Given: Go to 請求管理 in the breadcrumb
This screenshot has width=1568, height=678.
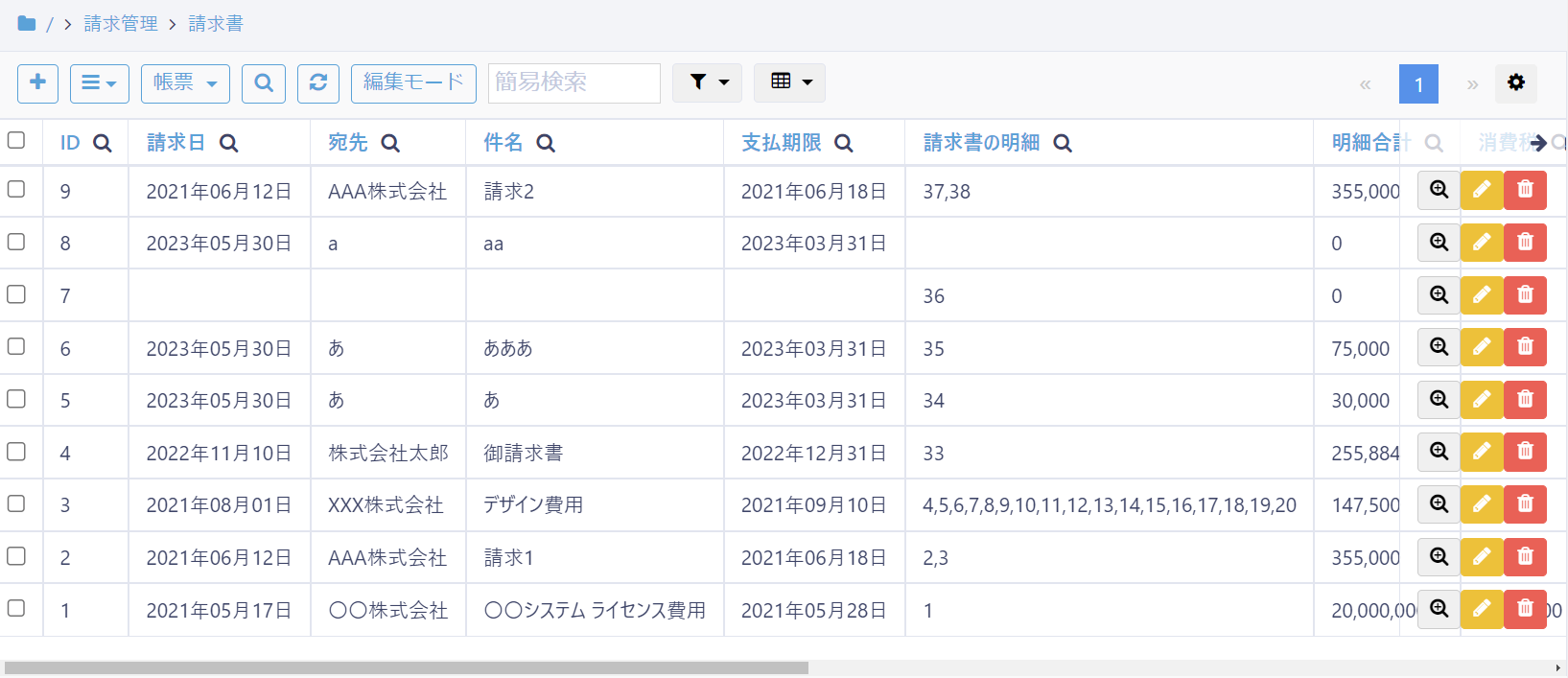Looking at the screenshot, I should point(121,24).
